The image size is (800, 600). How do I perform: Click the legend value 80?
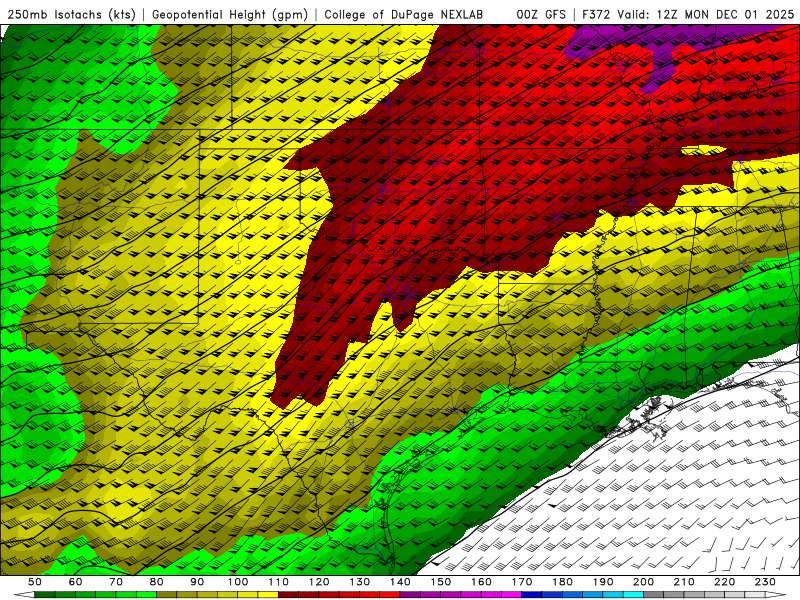(157, 582)
